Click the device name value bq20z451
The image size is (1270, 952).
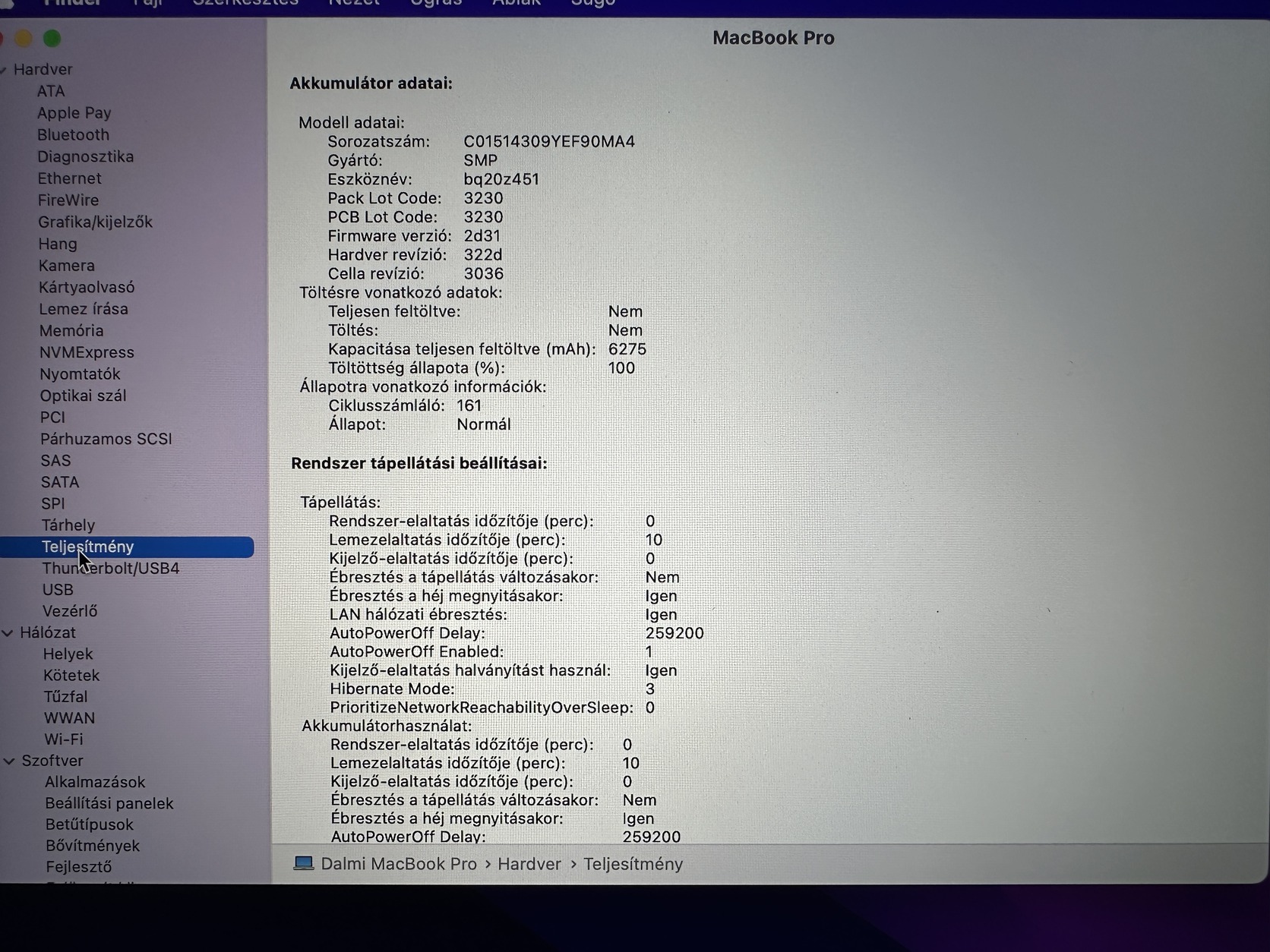coord(501,180)
